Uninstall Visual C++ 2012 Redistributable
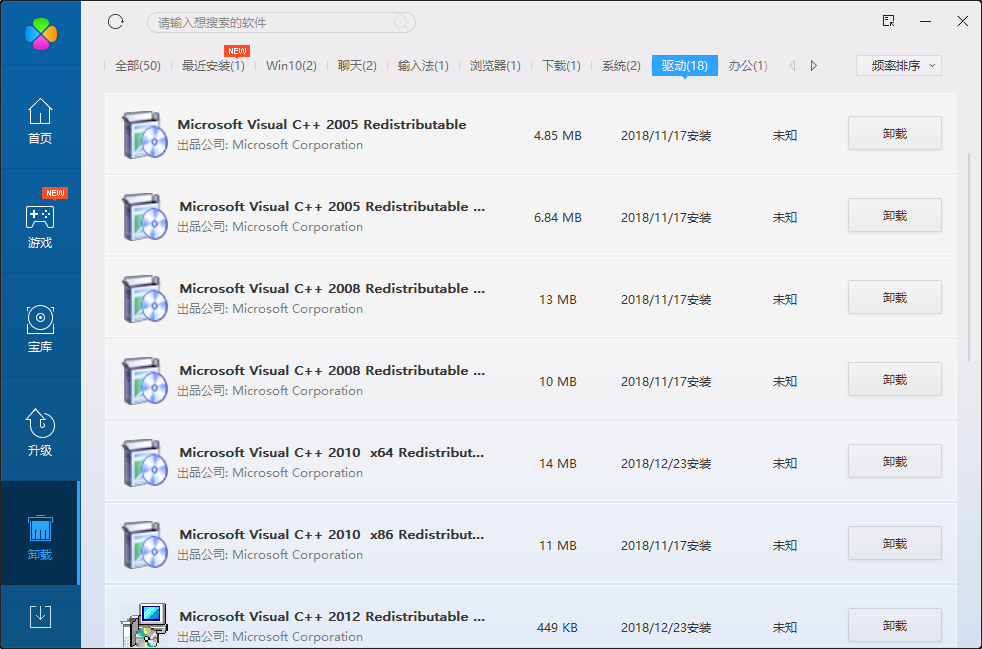Viewport: 982px width, 649px height. (x=894, y=626)
